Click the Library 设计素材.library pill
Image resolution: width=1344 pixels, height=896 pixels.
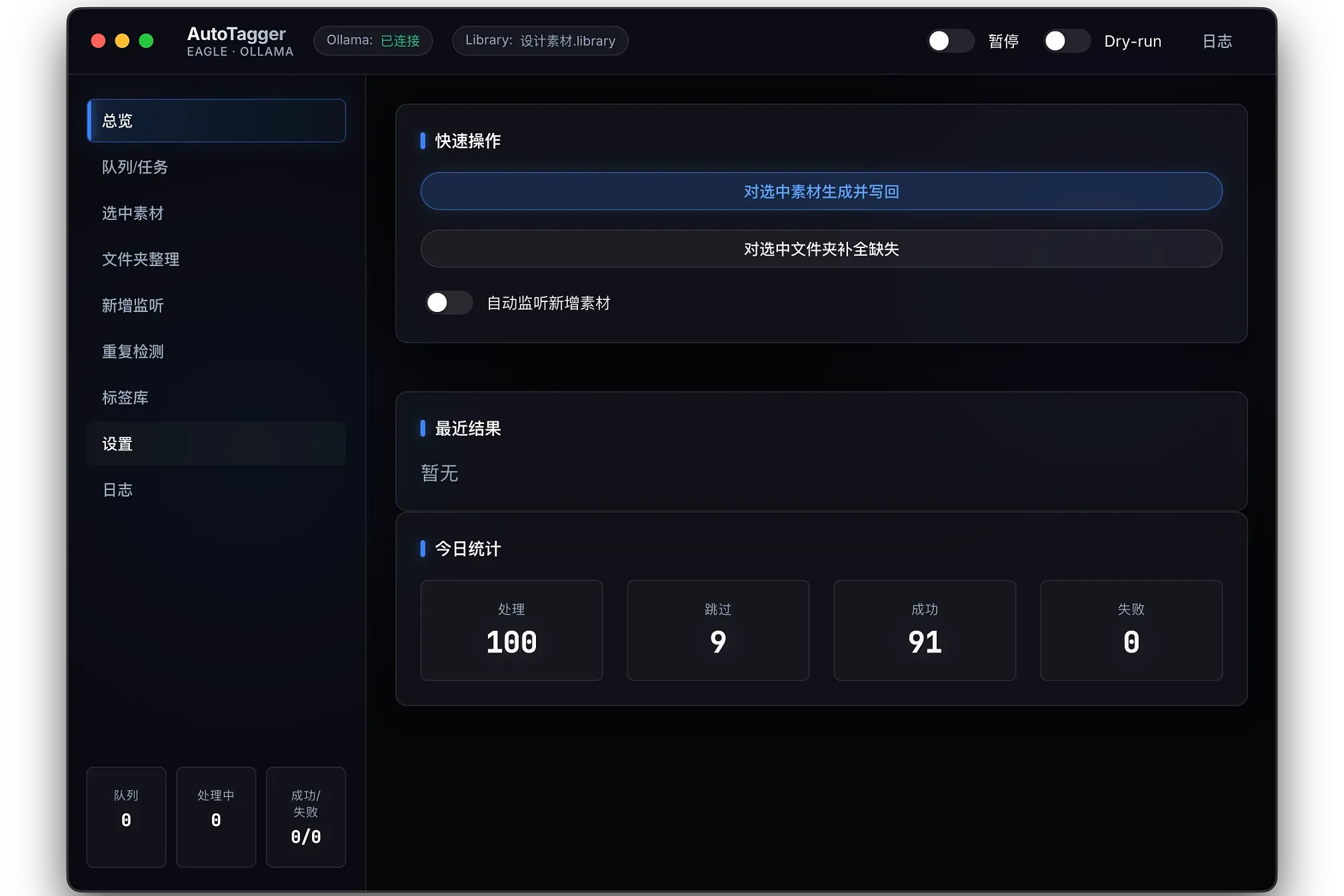tap(540, 41)
